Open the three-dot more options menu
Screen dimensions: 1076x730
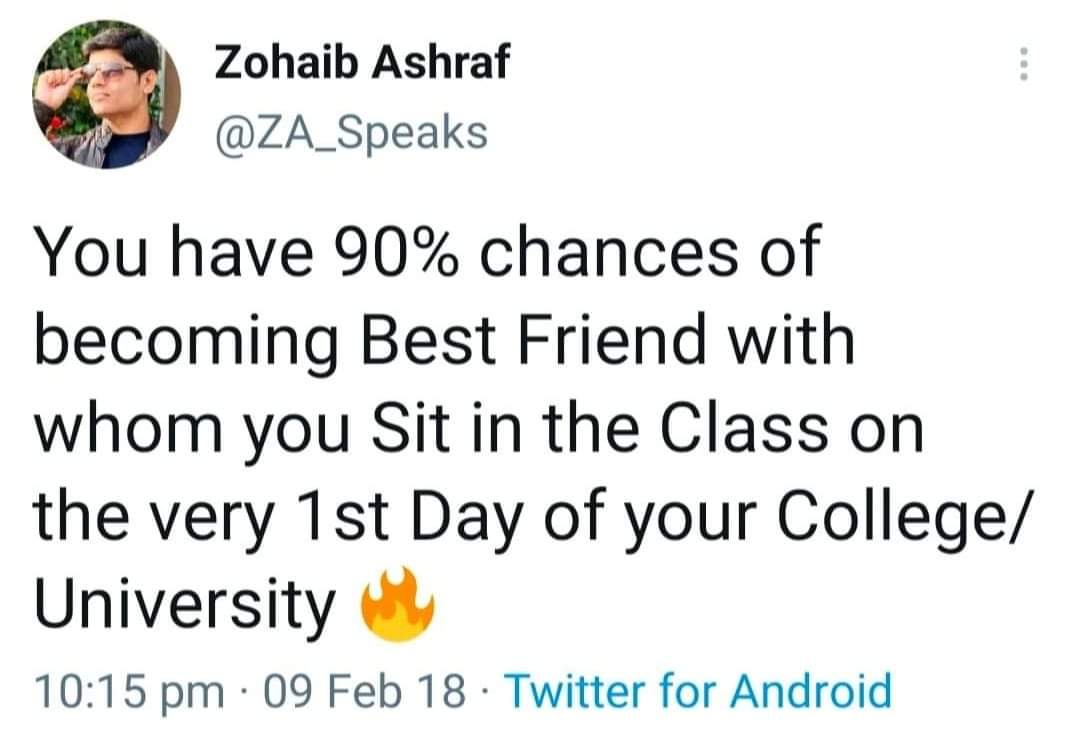(x=1023, y=64)
